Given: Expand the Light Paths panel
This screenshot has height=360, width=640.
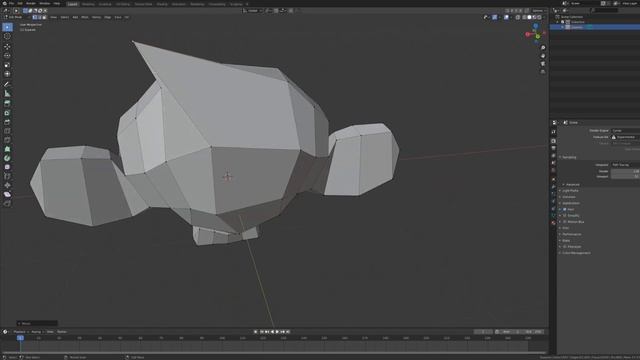Looking at the screenshot, I should pyautogui.click(x=570, y=191).
